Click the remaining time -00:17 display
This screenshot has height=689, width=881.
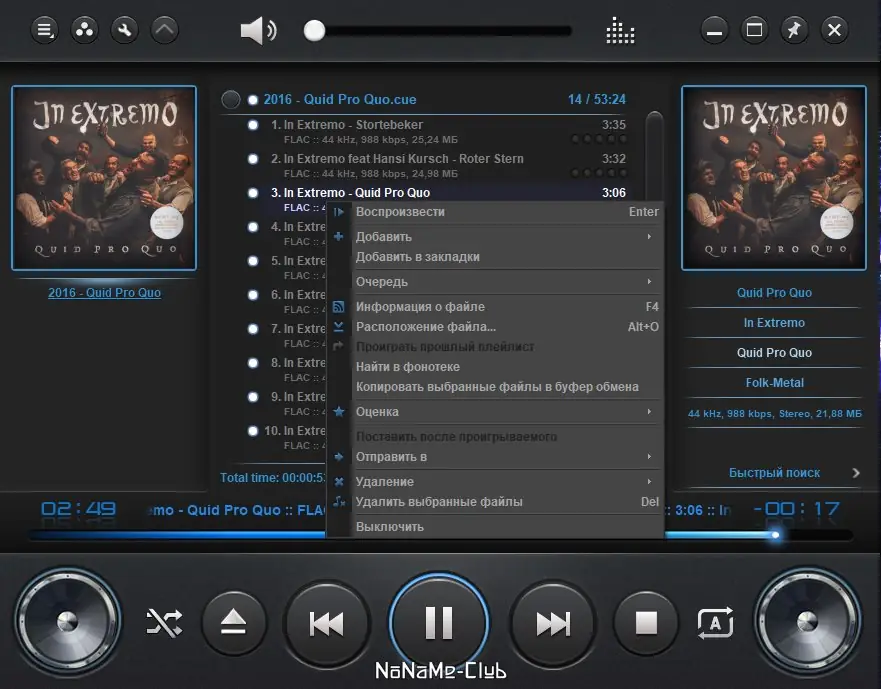796,509
